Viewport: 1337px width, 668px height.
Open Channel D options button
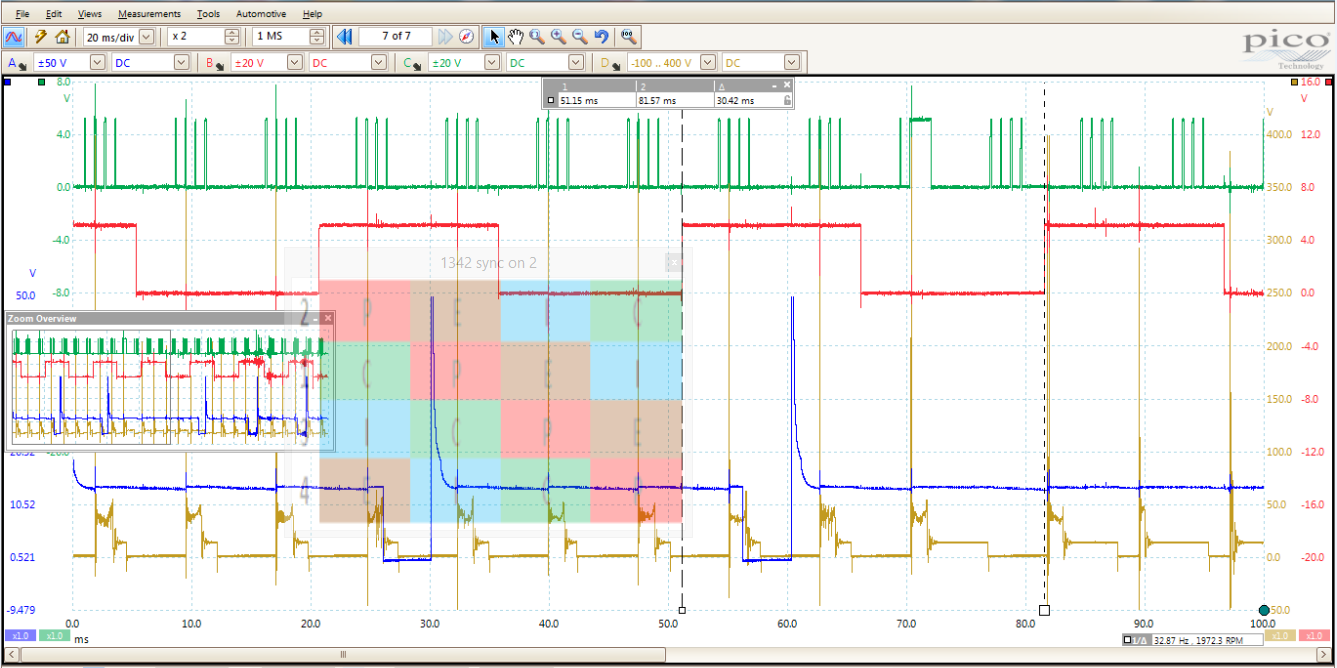click(608, 63)
